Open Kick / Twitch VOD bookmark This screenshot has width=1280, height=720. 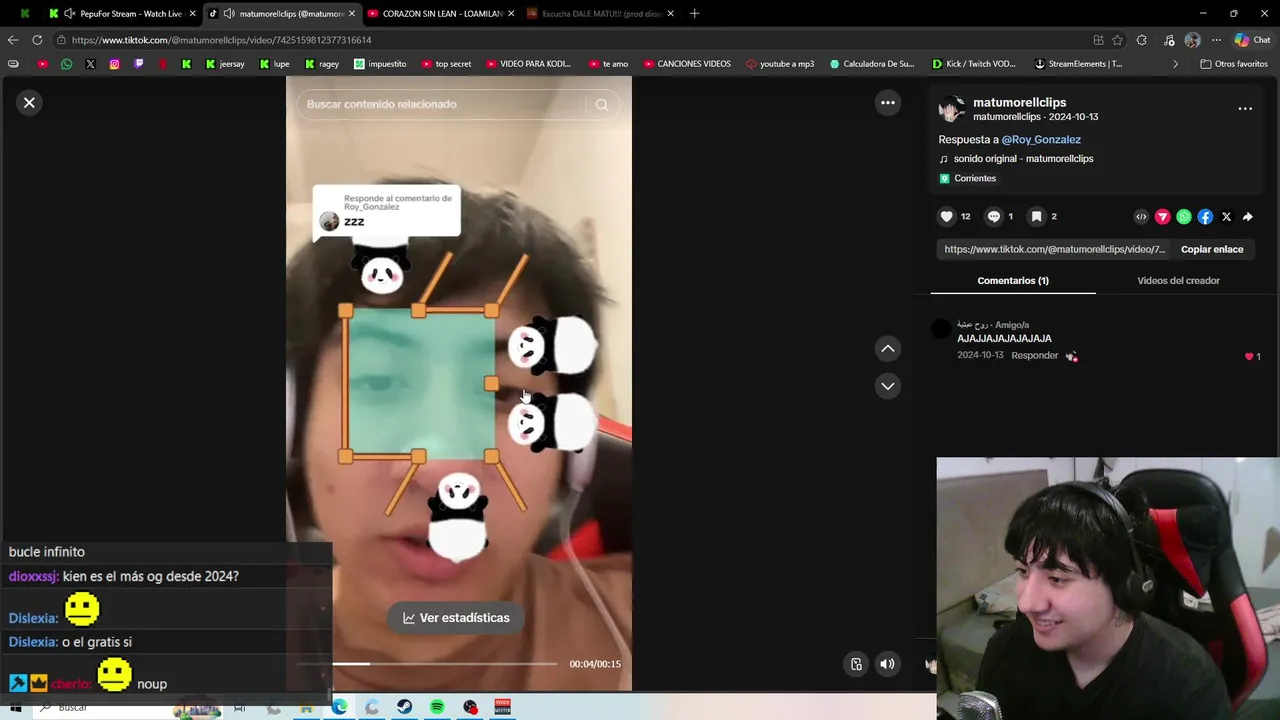pos(974,64)
